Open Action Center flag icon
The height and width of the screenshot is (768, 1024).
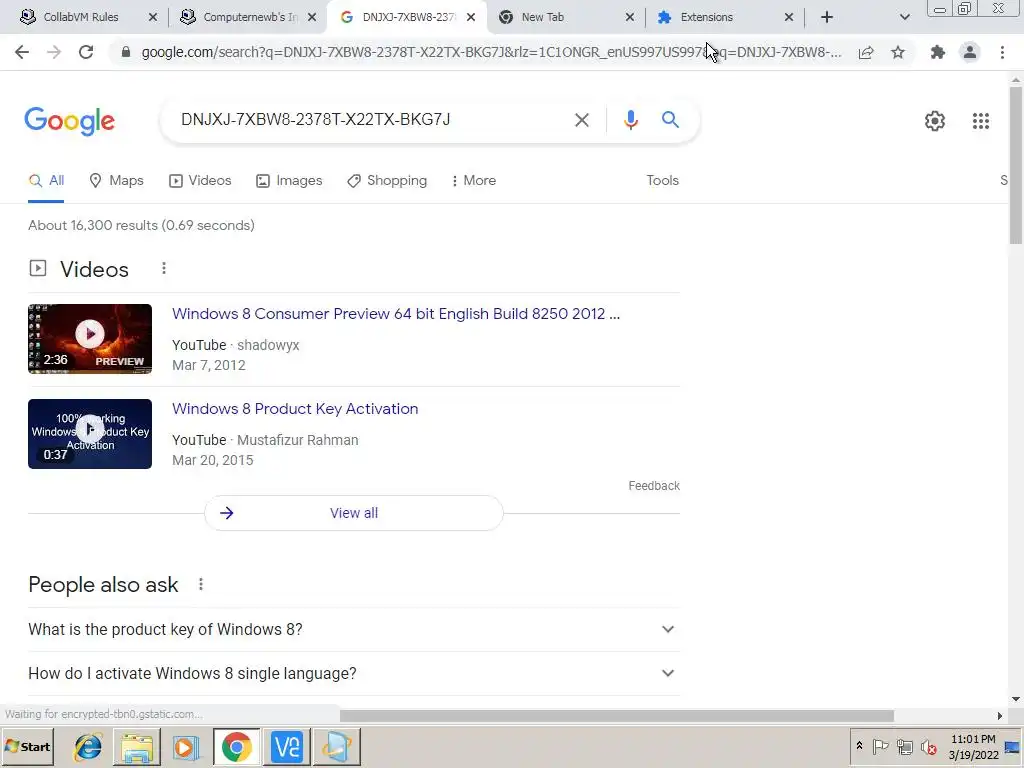(880, 746)
